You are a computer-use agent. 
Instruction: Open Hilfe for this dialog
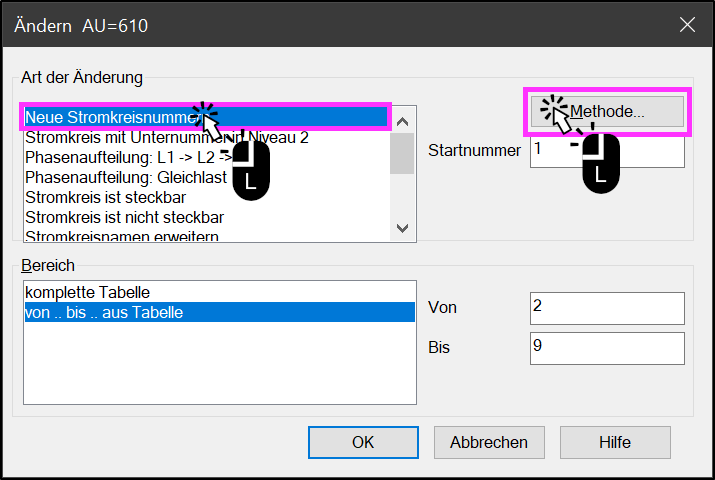(614, 442)
